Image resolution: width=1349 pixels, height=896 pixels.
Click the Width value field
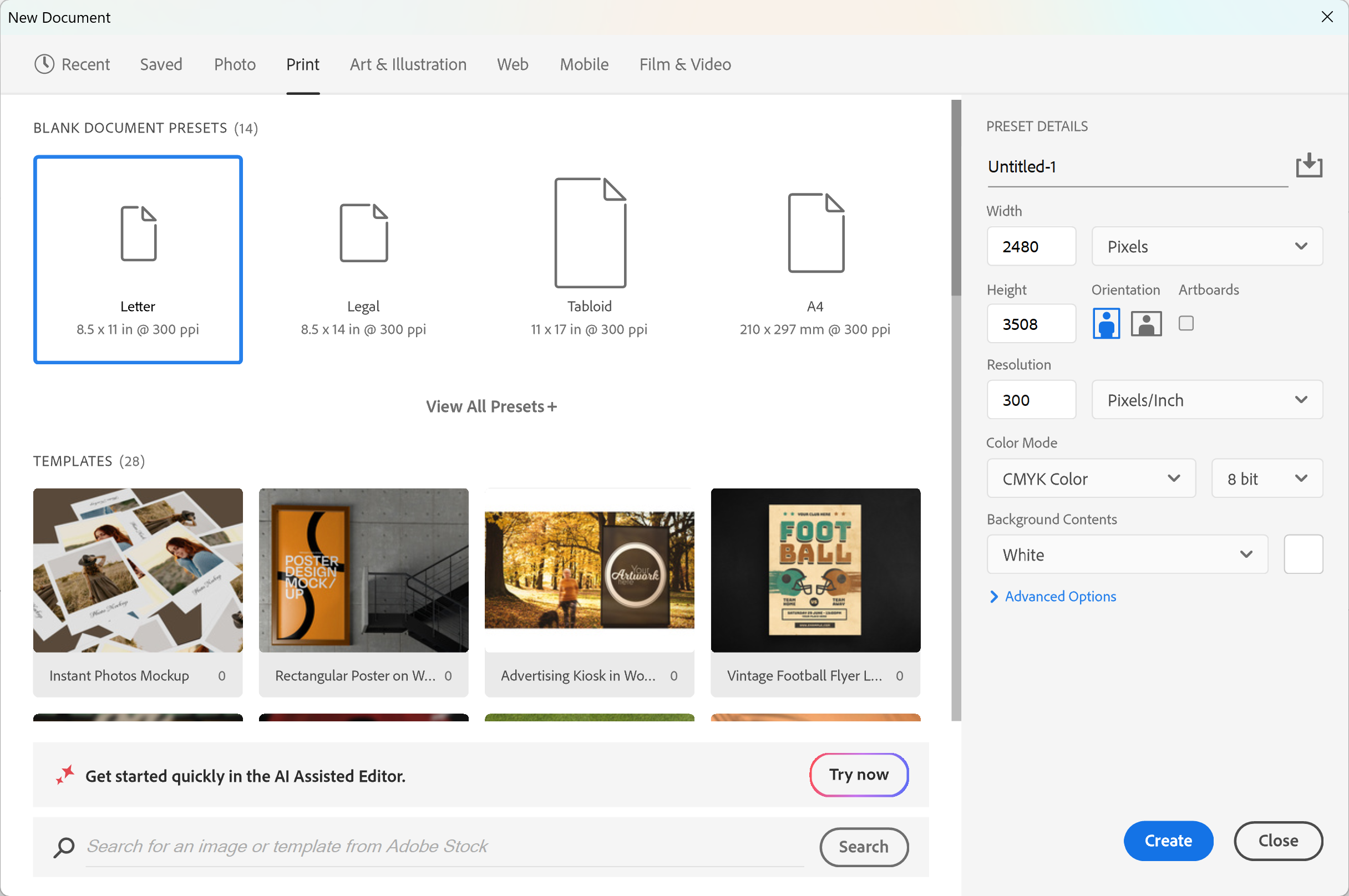tap(1031, 246)
